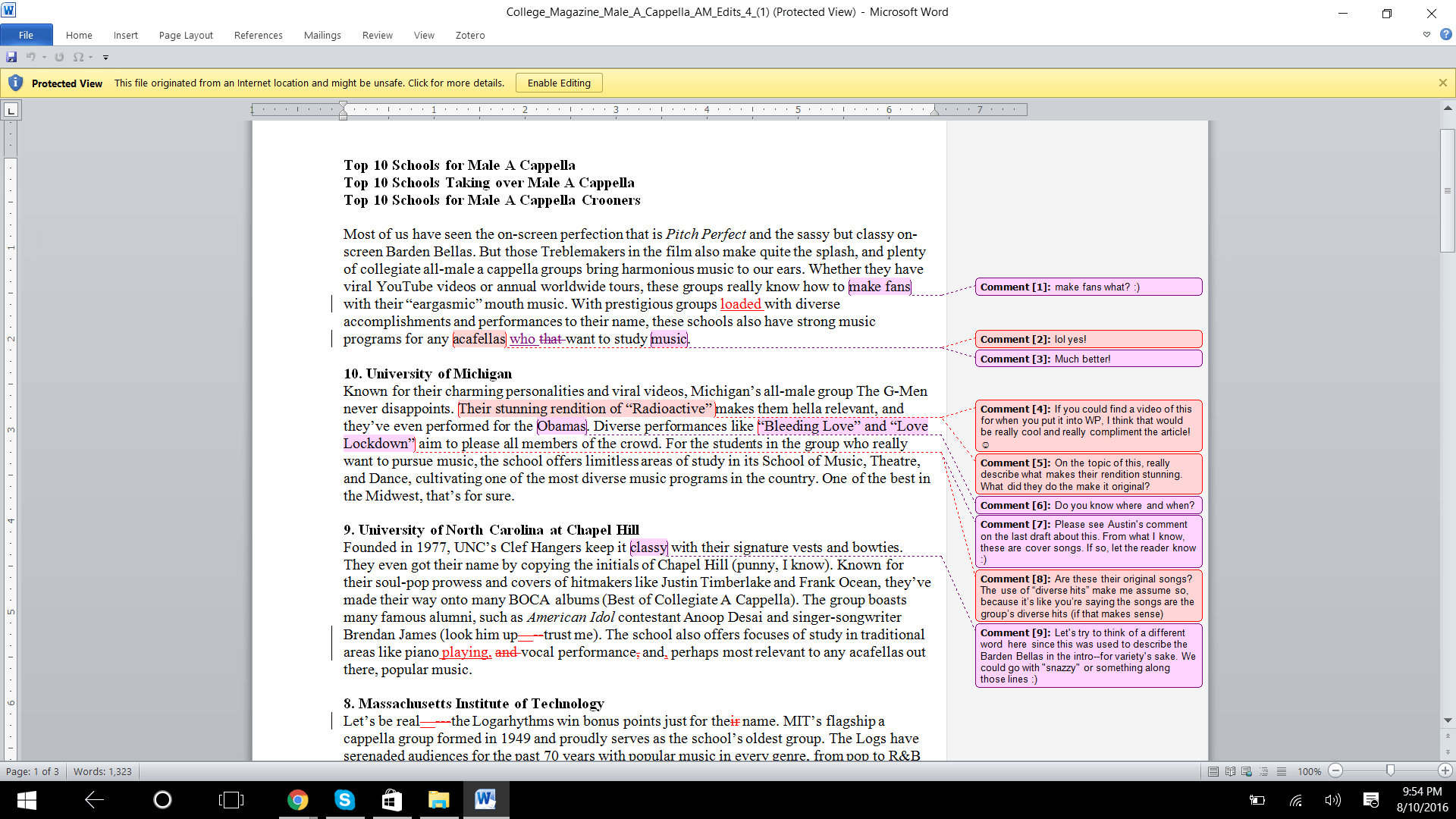Viewport: 1456px width, 819px height.
Task: Click the heading '10. University of Michigan'
Action: 428,374
